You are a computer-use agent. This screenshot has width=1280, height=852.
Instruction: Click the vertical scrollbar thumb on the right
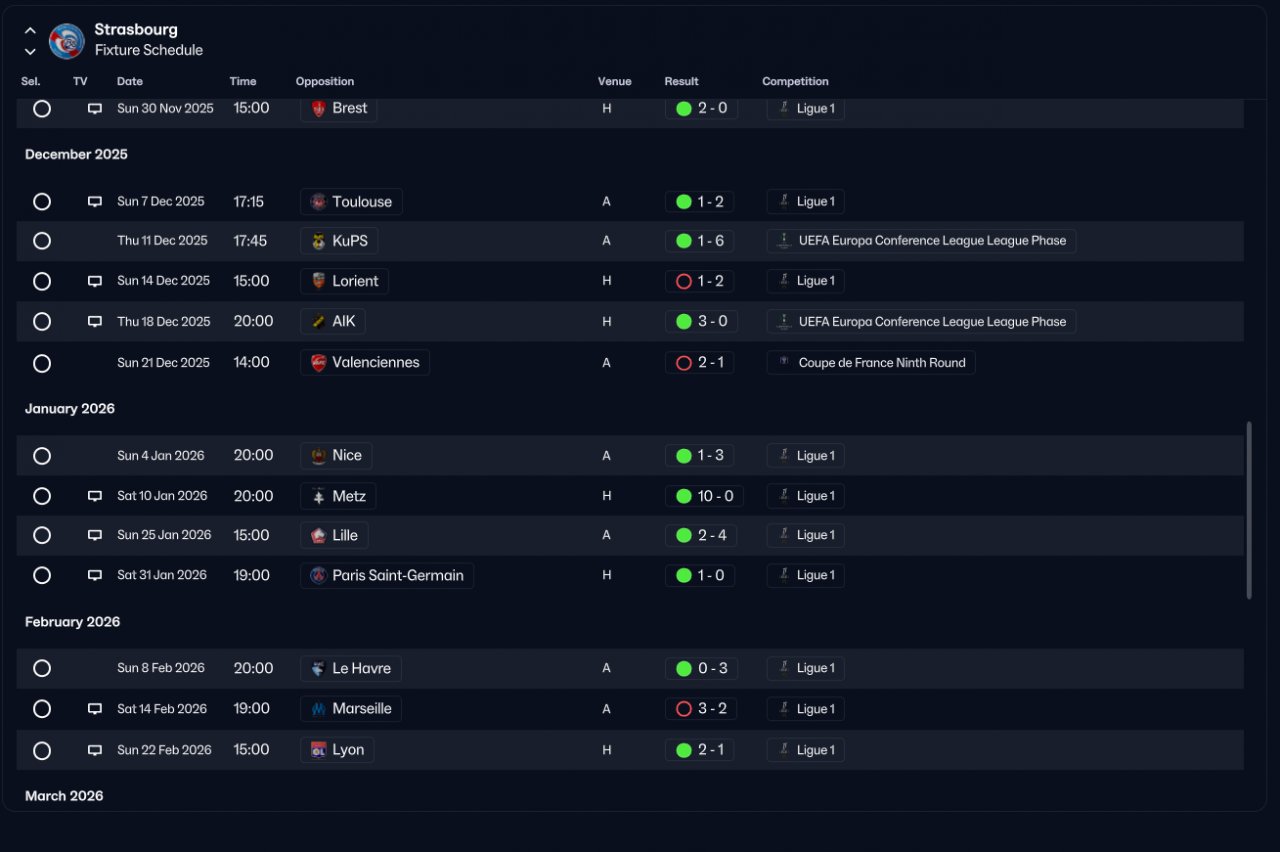pyautogui.click(x=1249, y=510)
